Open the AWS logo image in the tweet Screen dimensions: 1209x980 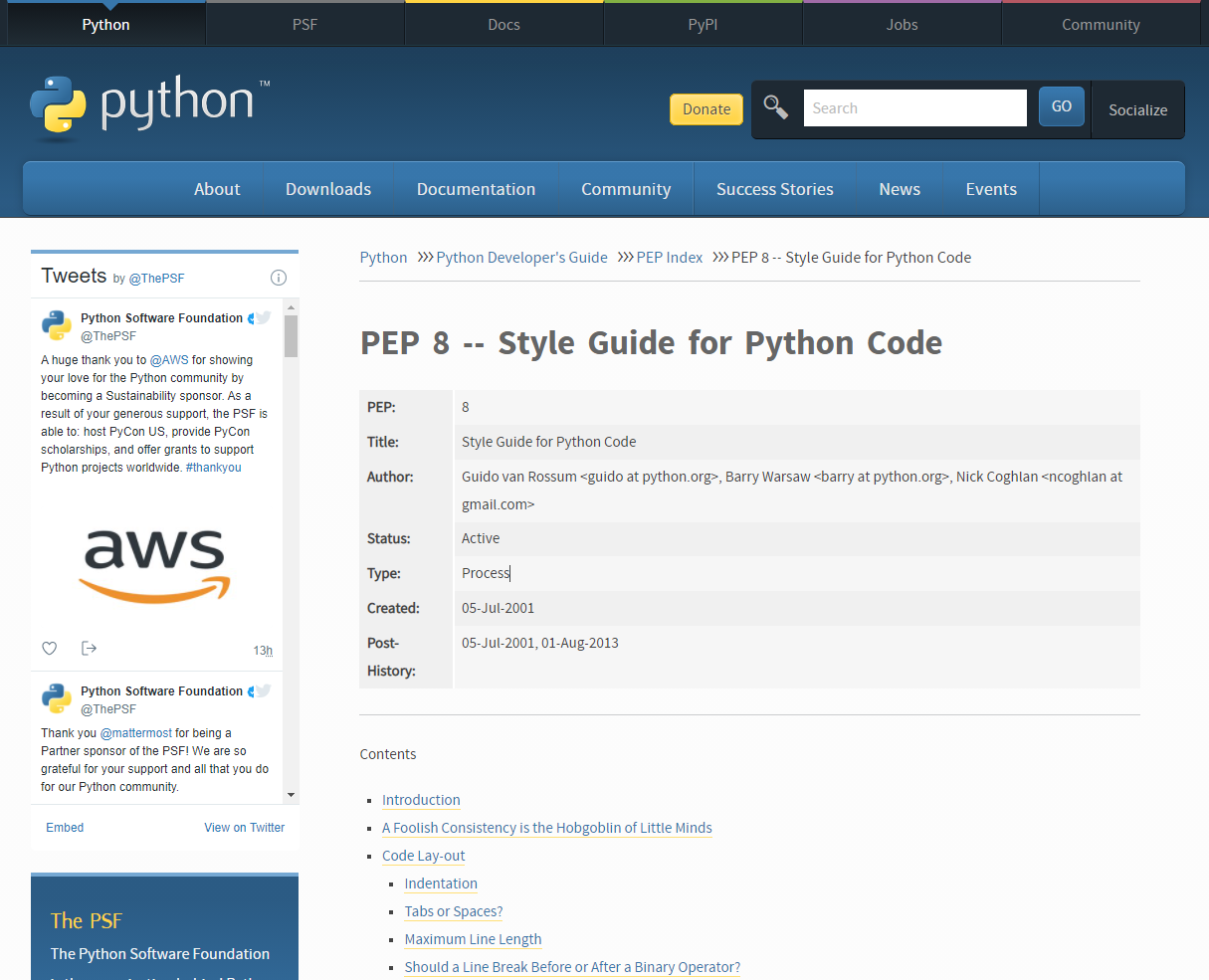click(155, 566)
